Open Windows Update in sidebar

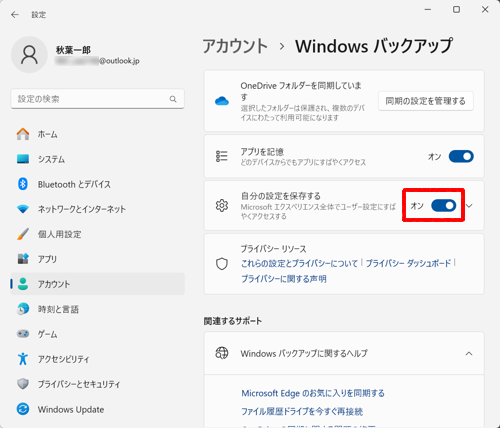click(97, 409)
